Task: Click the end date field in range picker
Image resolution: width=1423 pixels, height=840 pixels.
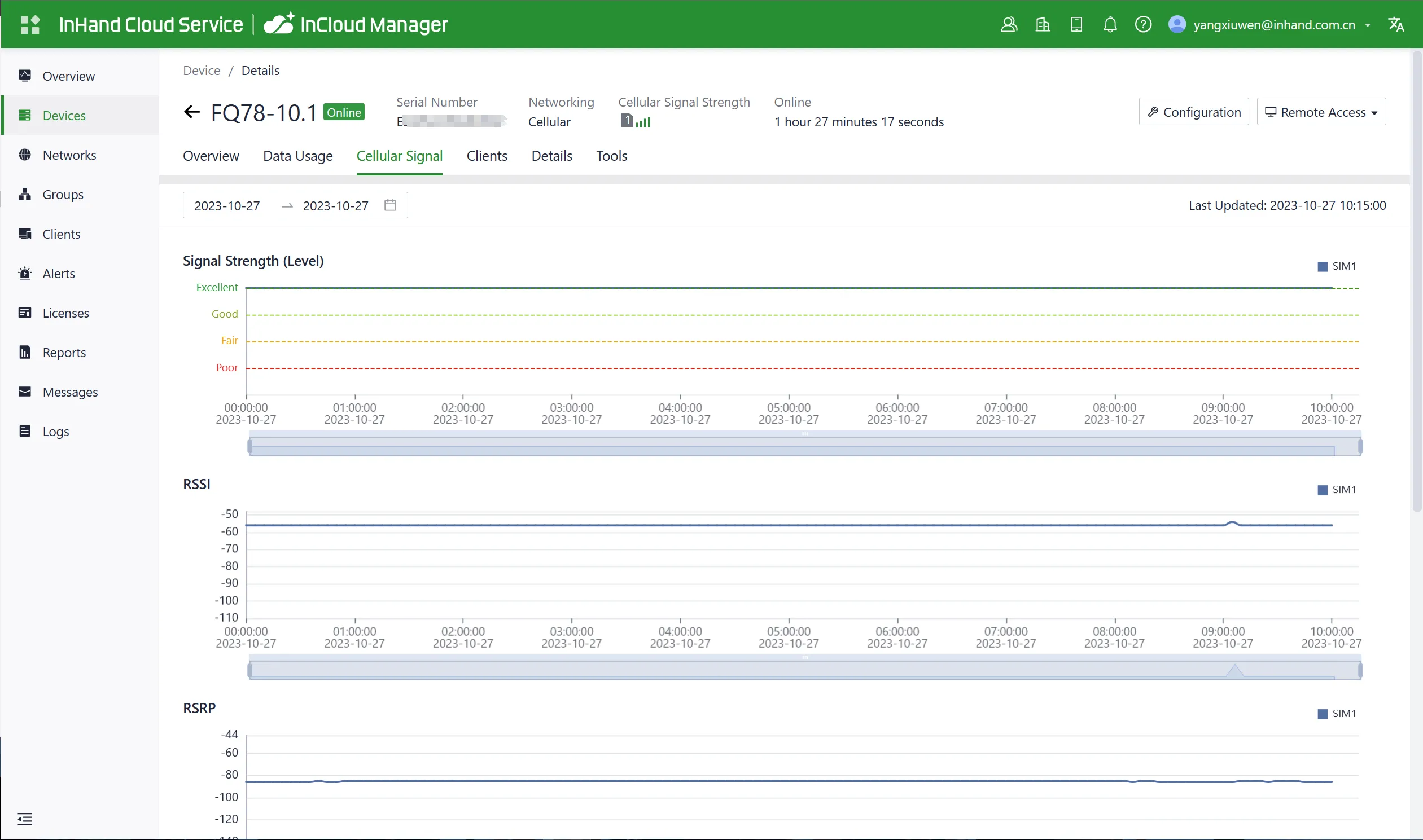Action: point(336,205)
